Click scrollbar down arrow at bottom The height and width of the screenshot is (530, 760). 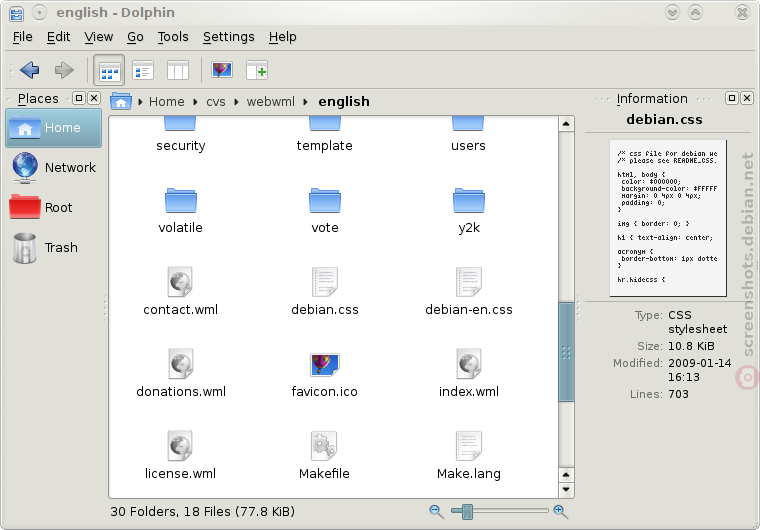coord(566,490)
